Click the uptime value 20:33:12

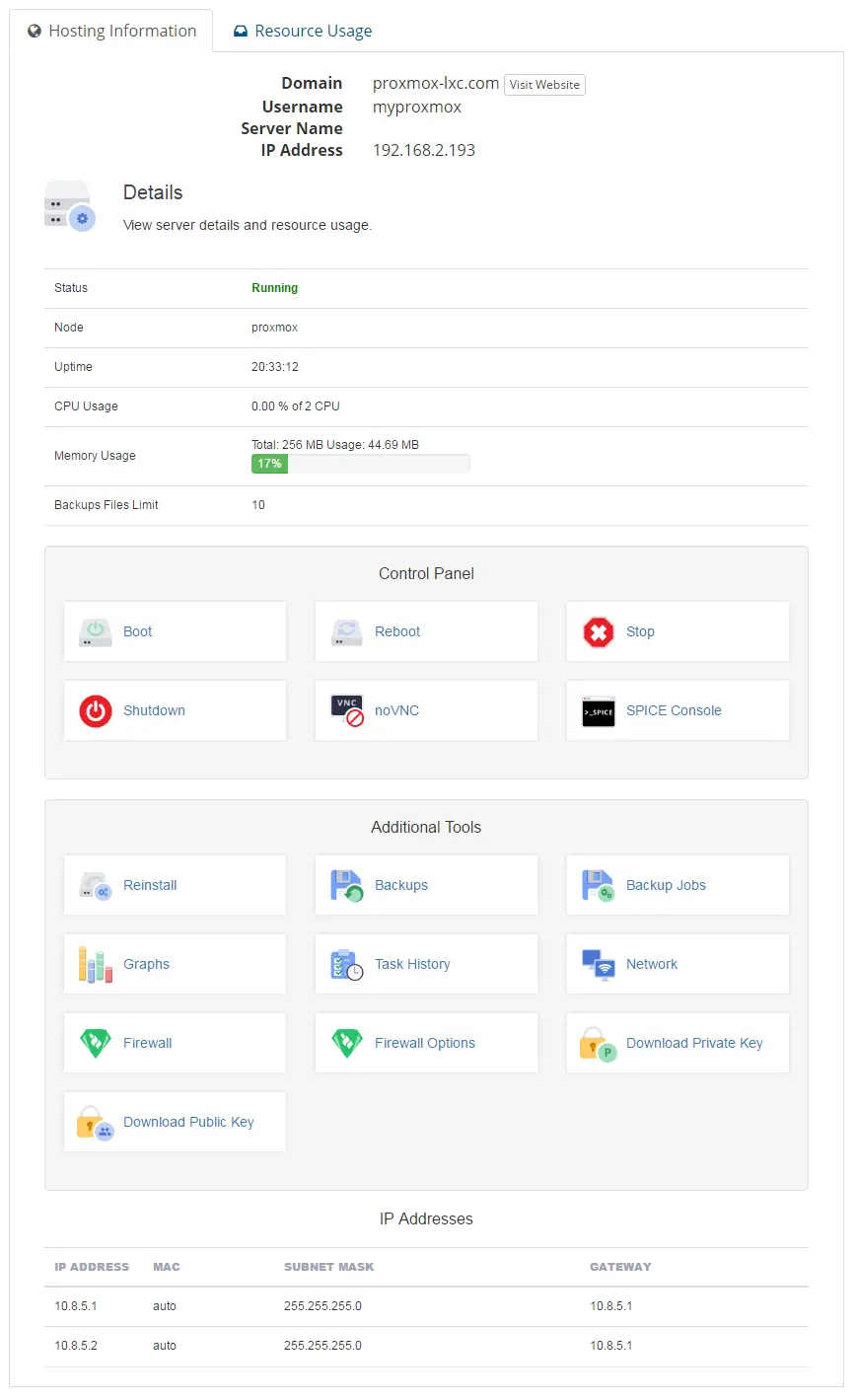point(275,367)
